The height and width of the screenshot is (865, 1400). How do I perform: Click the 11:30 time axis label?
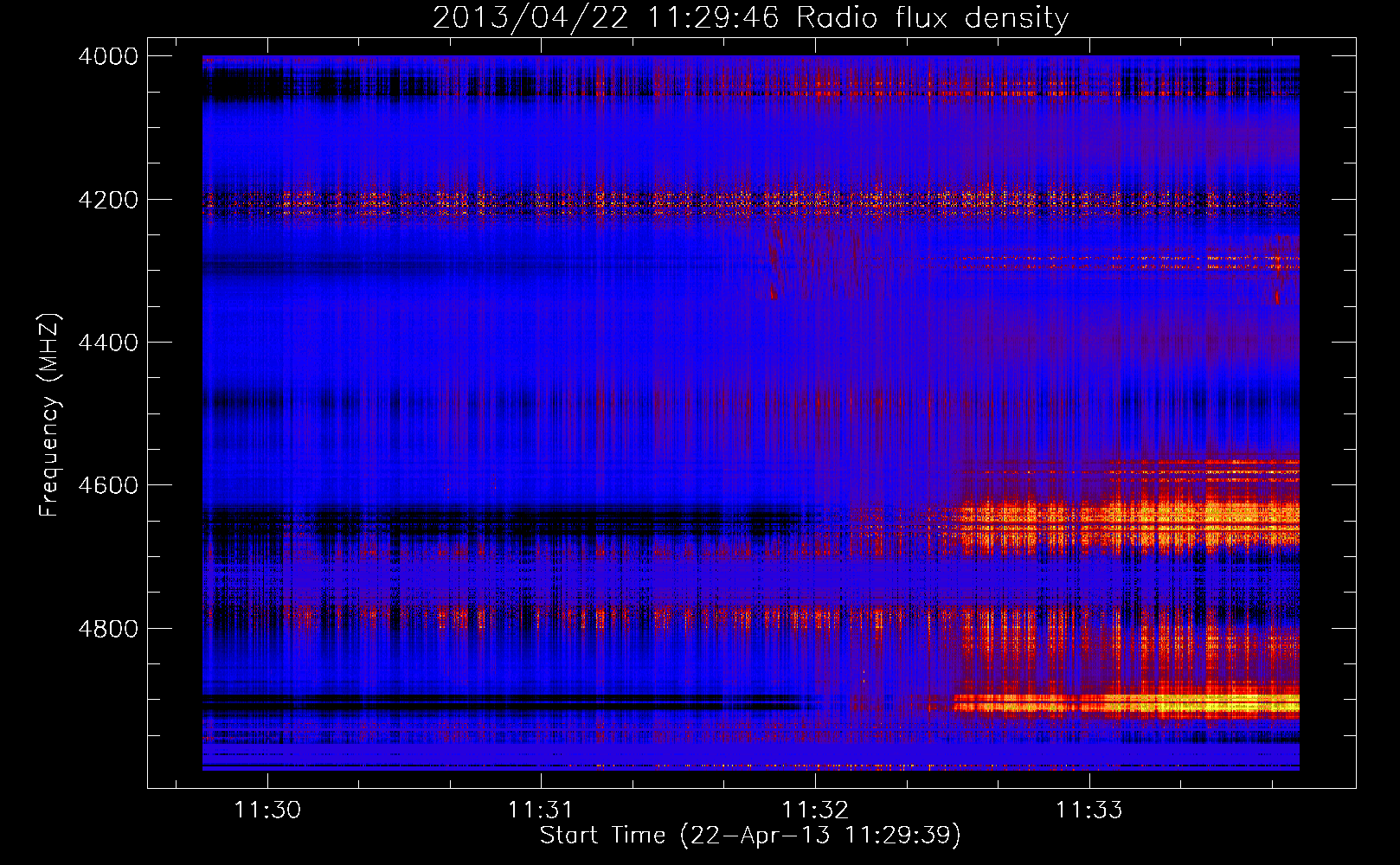pos(267,810)
